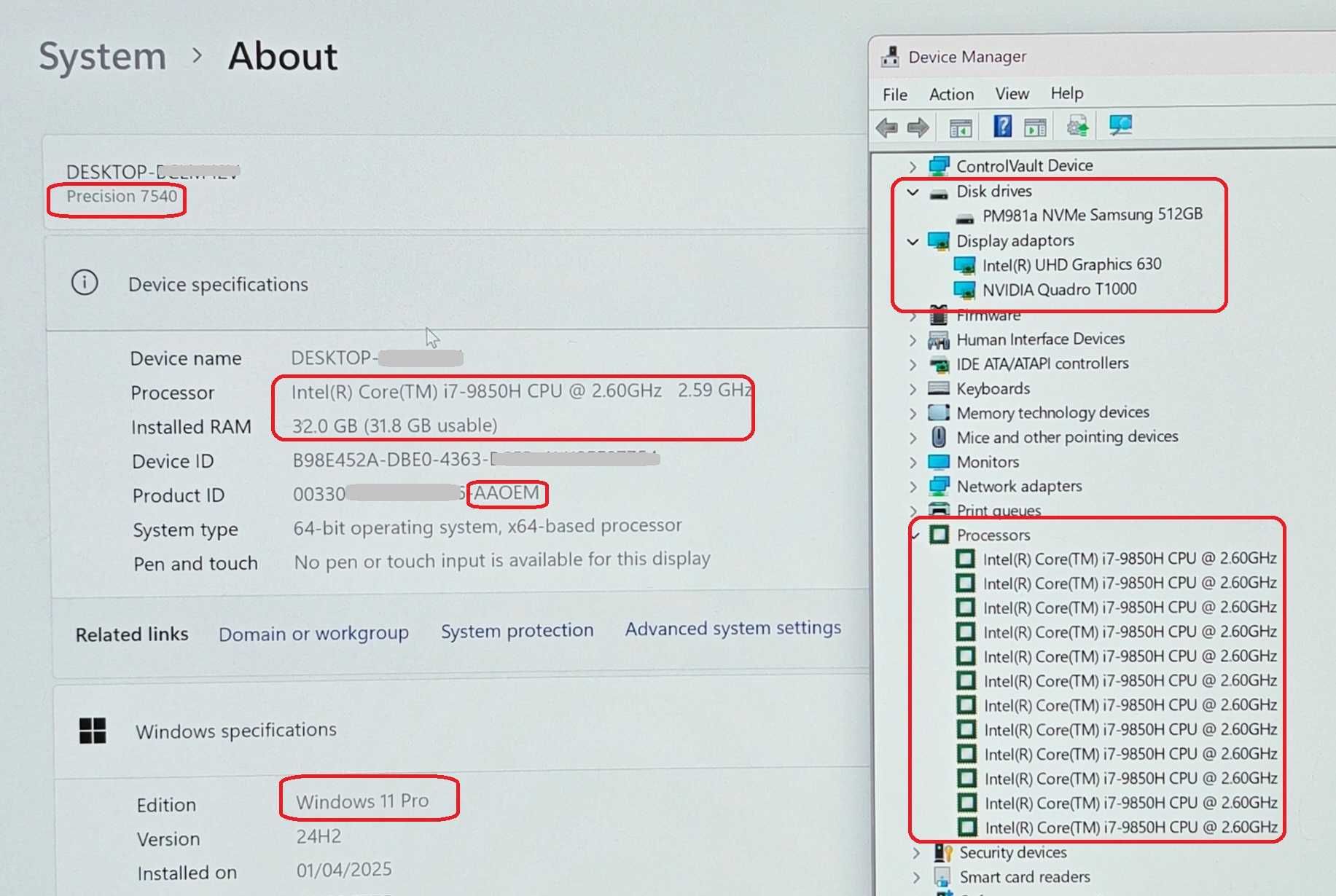The height and width of the screenshot is (896, 1336).
Task: Select the NVIDIA Quadro T1000 adapter
Action: click(x=1059, y=290)
